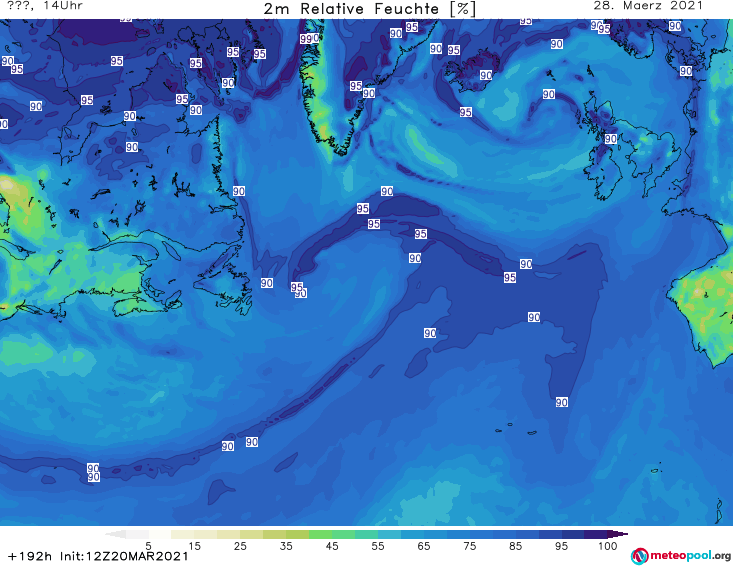Click the legend tick label '15'
The height and width of the screenshot is (566, 733).
[194, 546]
